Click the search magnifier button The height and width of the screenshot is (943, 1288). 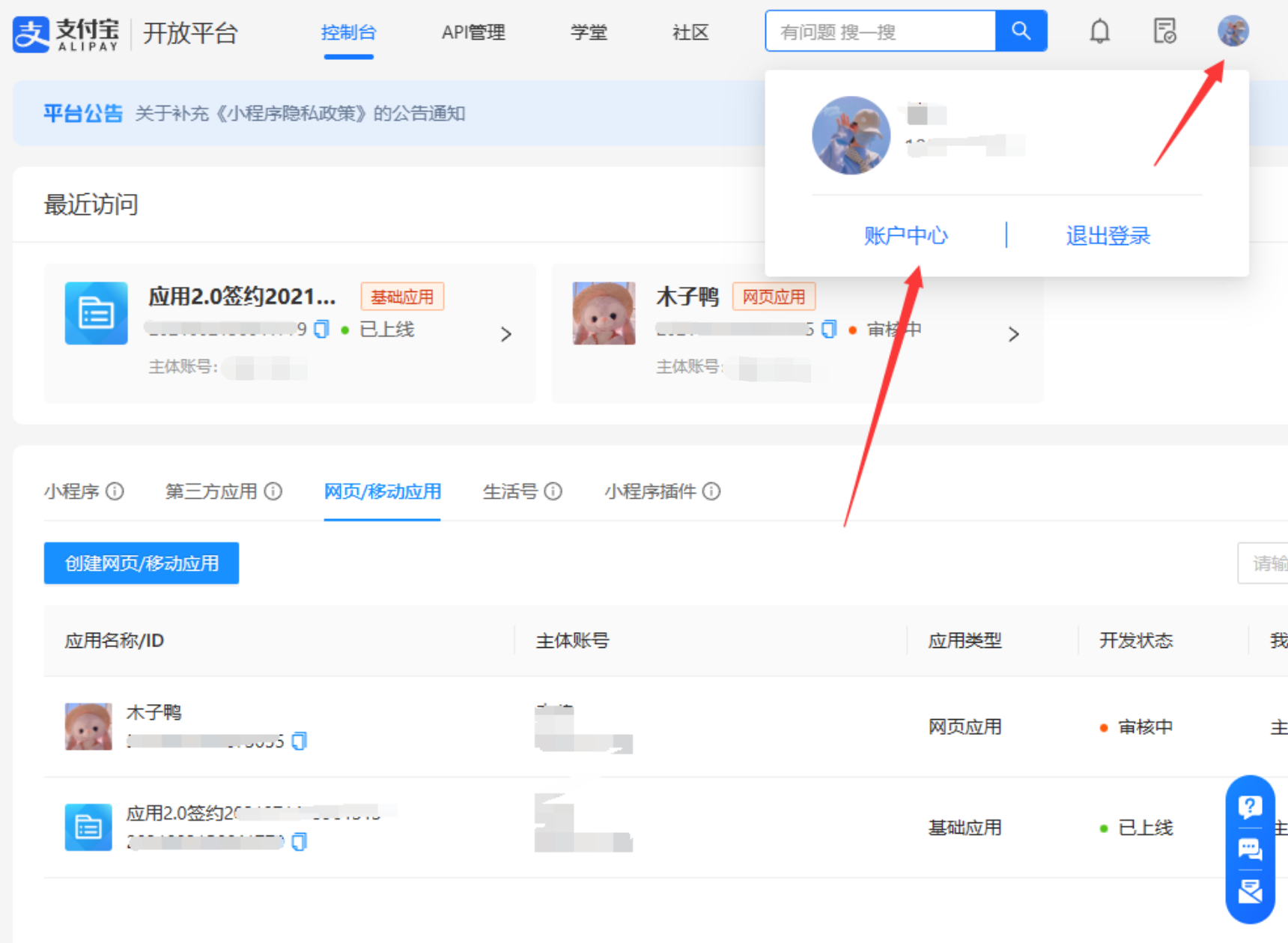click(1021, 31)
